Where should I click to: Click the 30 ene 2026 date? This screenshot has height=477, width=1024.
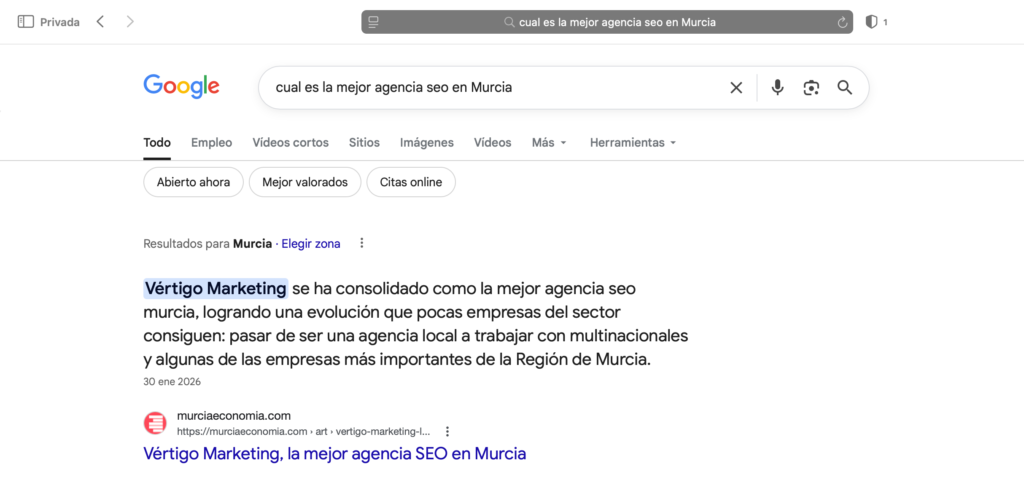[172, 382]
